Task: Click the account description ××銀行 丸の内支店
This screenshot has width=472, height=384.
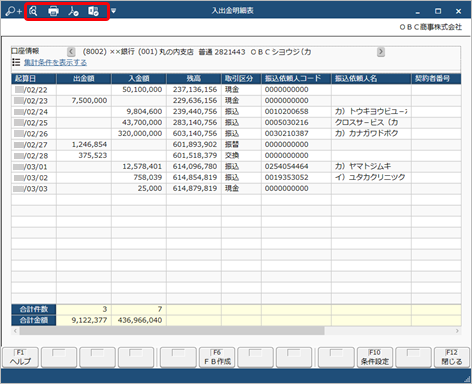Action: 197,52
